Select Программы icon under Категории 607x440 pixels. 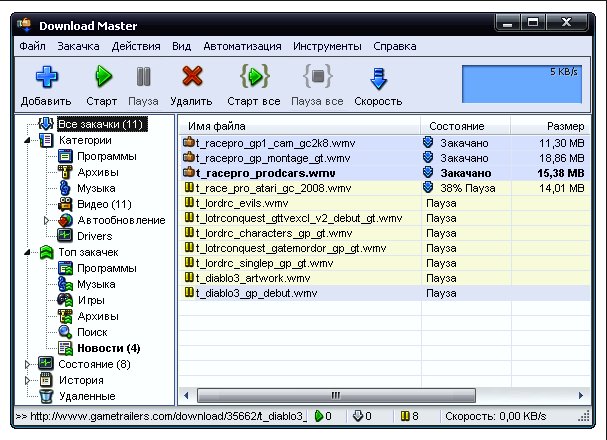tap(65, 156)
